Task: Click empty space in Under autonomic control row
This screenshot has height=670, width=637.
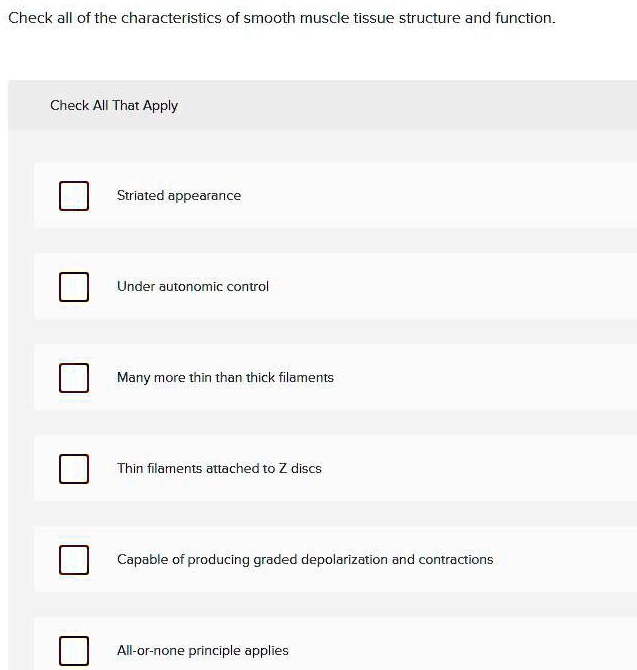Action: point(450,287)
